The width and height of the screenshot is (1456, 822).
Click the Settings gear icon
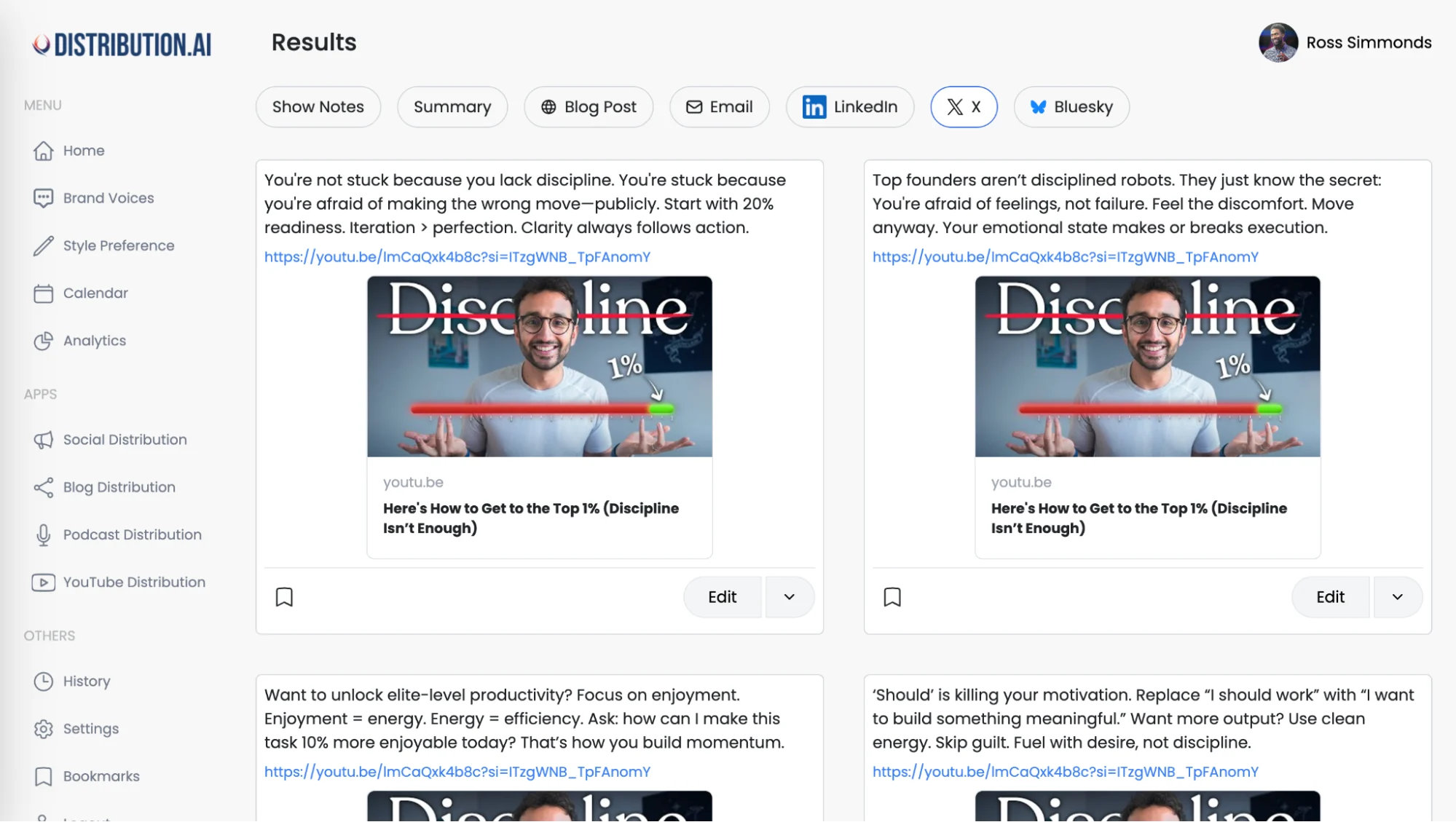point(43,729)
